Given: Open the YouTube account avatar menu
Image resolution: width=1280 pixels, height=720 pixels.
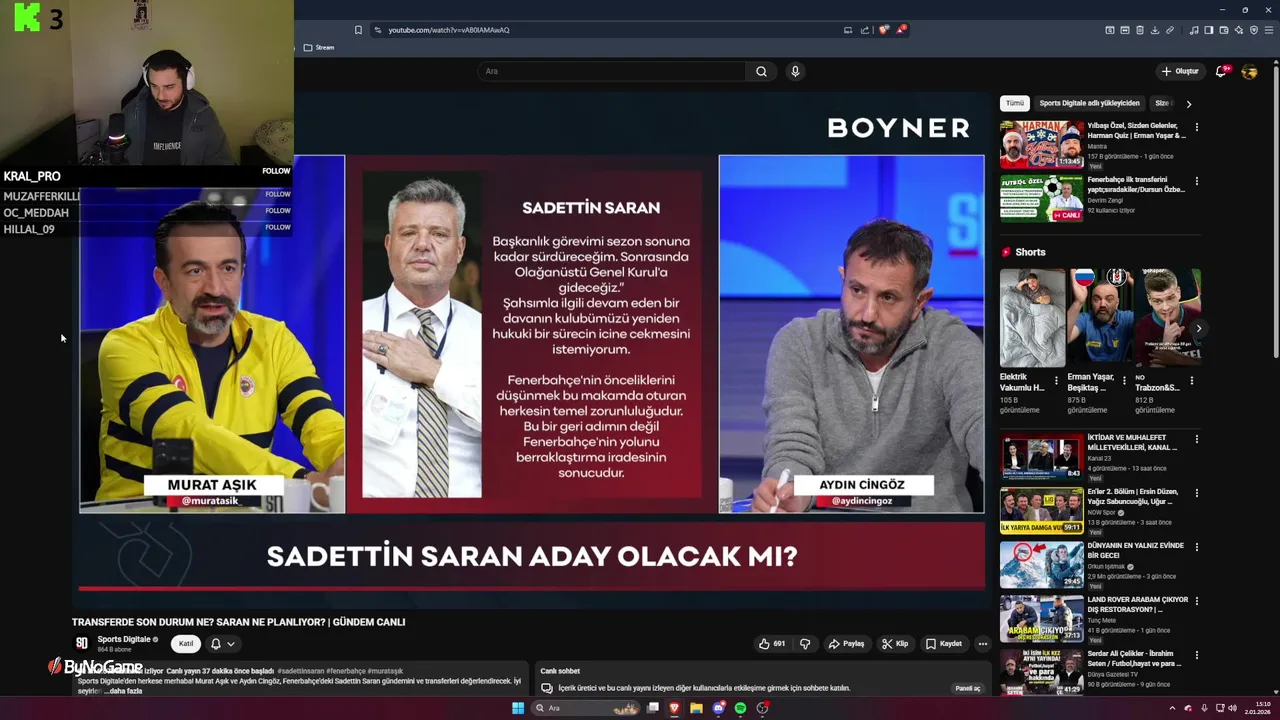Looking at the screenshot, I should pyautogui.click(x=1249, y=71).
